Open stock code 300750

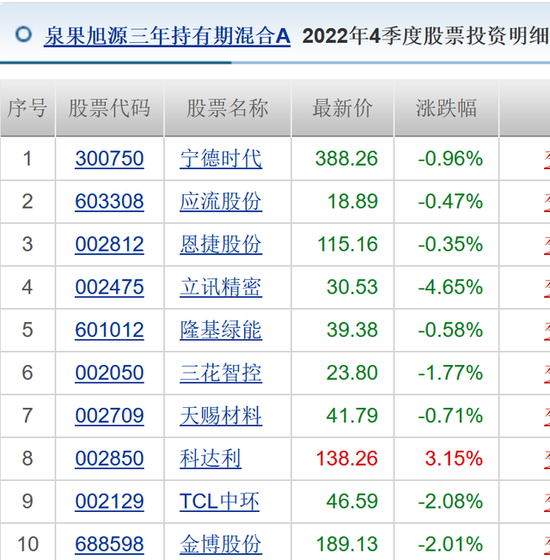[109, 159]
